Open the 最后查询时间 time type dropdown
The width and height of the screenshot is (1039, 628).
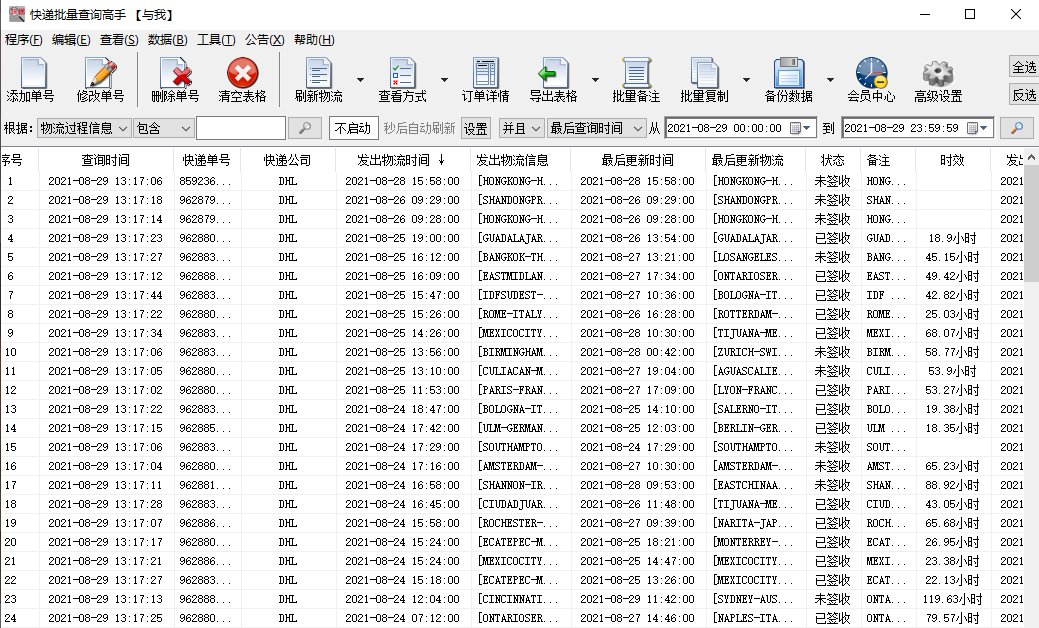click(x=596, y=129)
